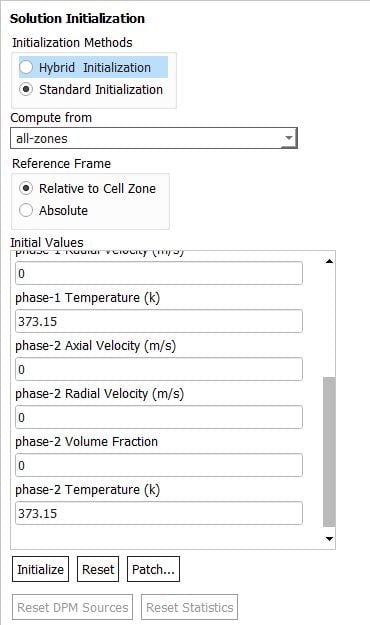Click scroll down arrow in Initial Values
370x625 pixels.
click(329, 539)
